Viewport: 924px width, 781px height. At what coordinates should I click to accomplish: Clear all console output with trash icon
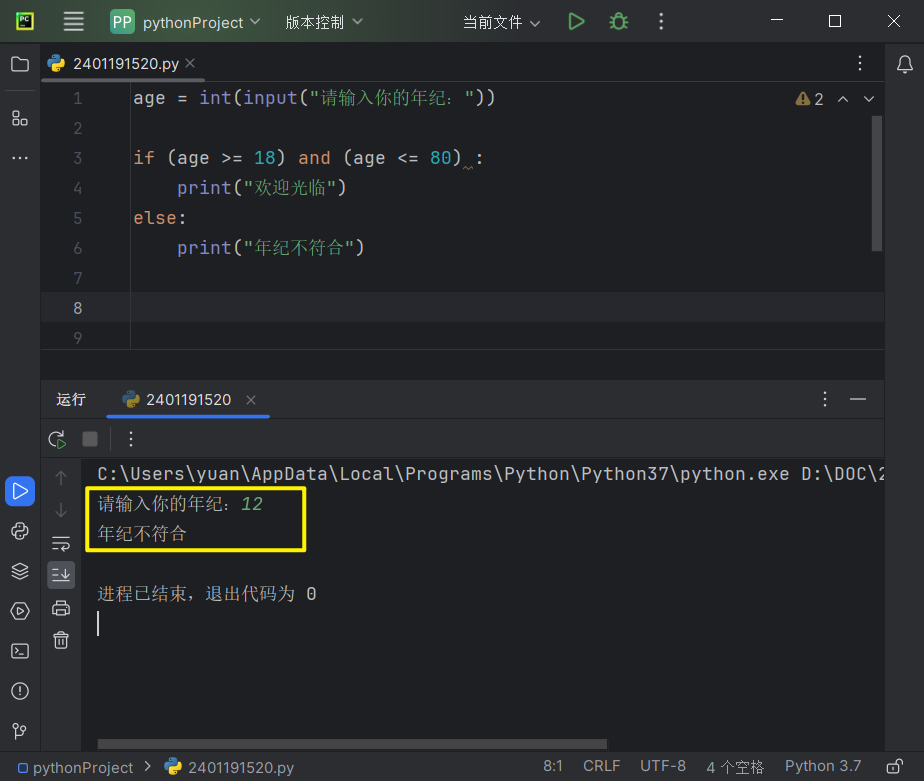(61, 640)
